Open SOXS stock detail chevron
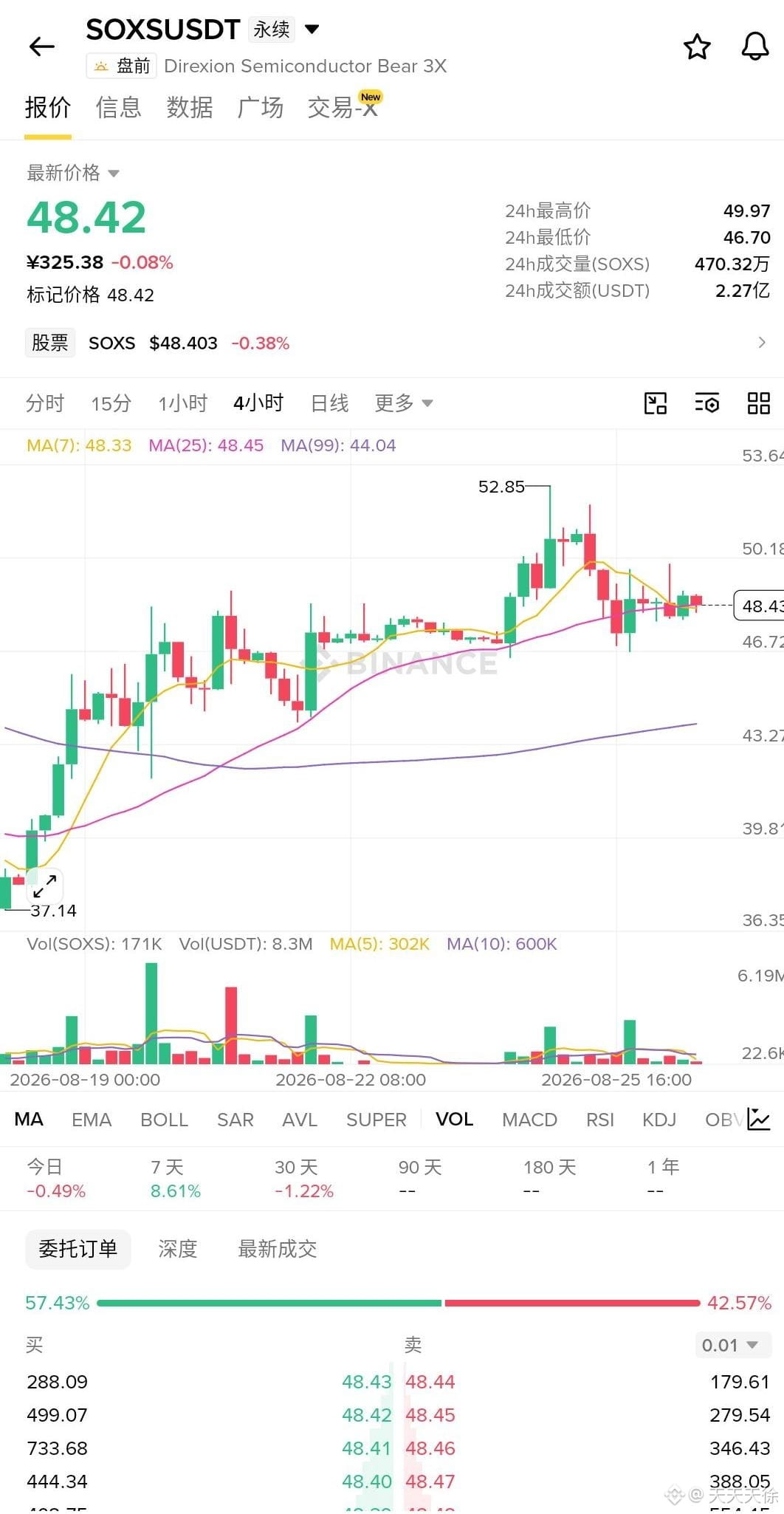784x1514 pixels. (762, 343)
